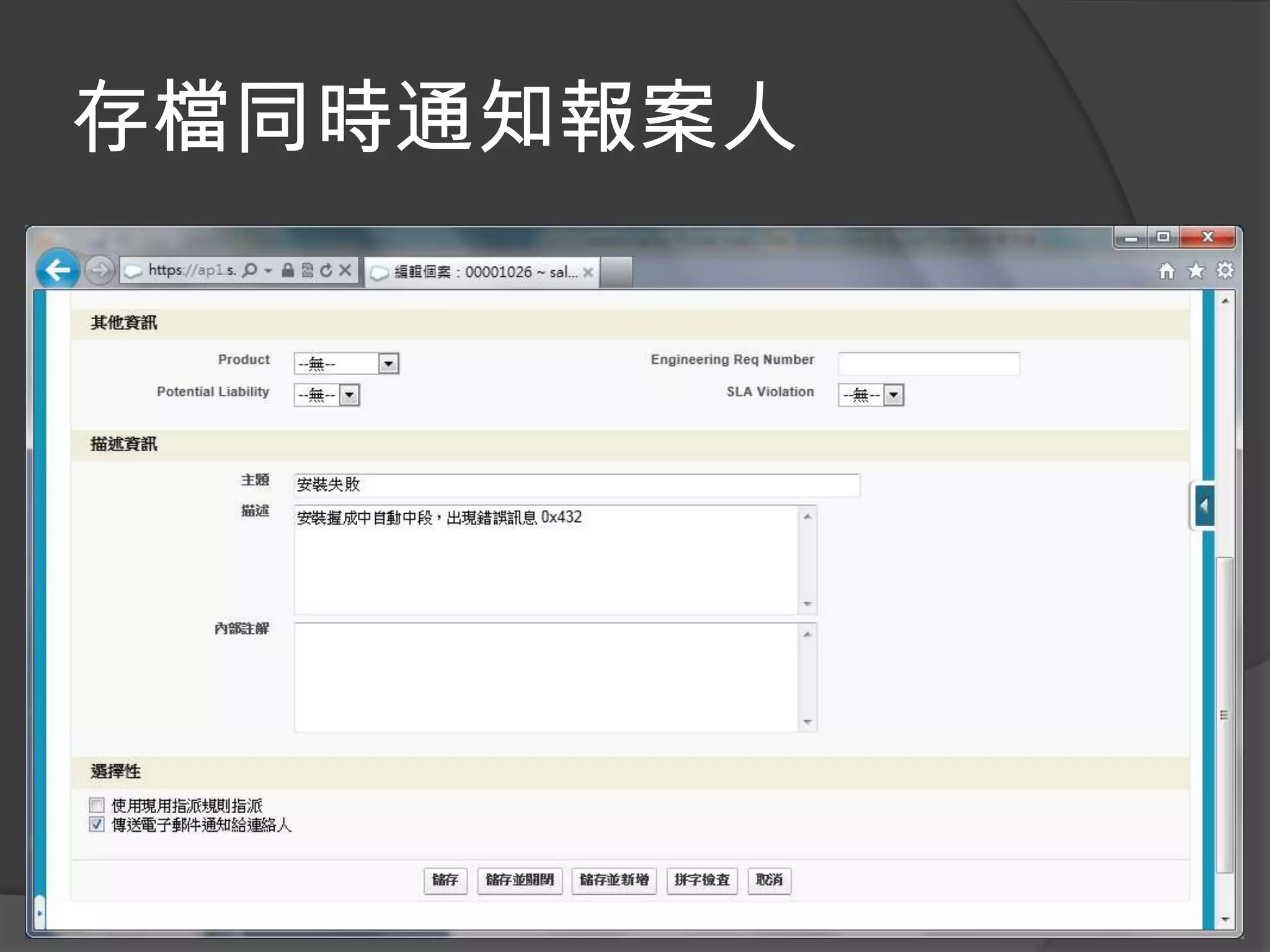This screenshot has width=1270, height=952.
Task: Close the 編輯個案 00001026 tab
Action: 588,272
